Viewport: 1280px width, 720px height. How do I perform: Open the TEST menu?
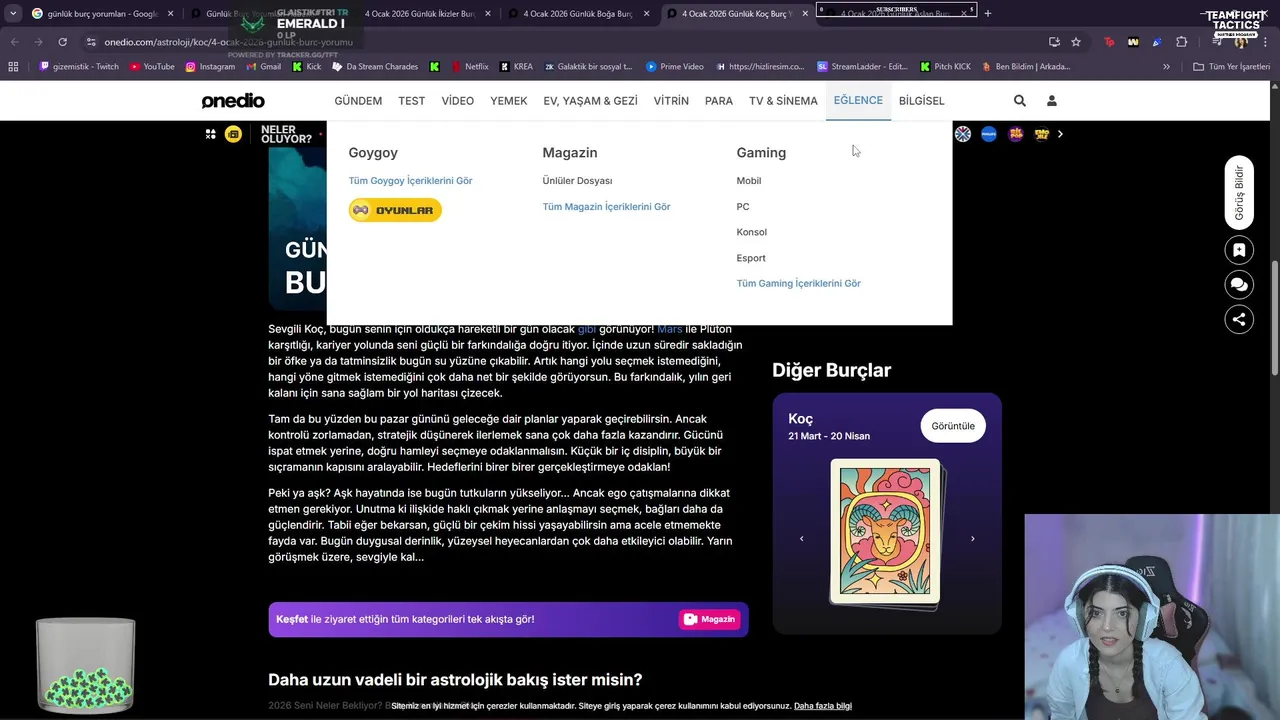(x=412, y=101)
